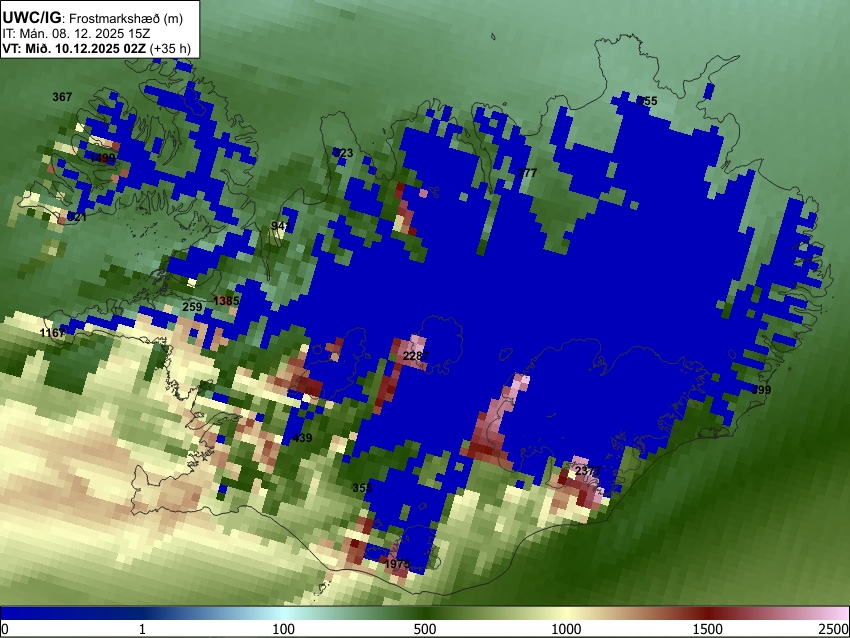The width and height of the screenshot is (850, 638).
Task: Click the map value 1385
Action: pos(226,300)
